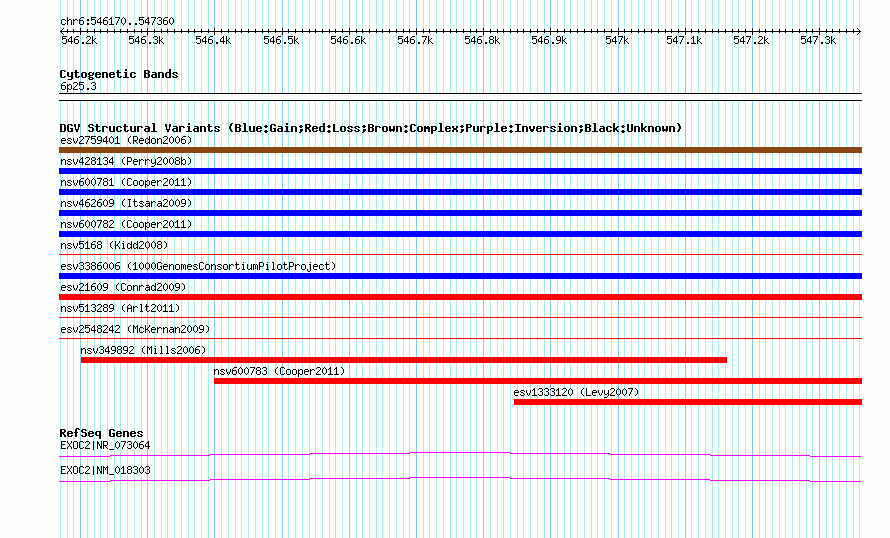Click the RefSeq Genes track title
890x538 pixels.
tap(101, 433)
